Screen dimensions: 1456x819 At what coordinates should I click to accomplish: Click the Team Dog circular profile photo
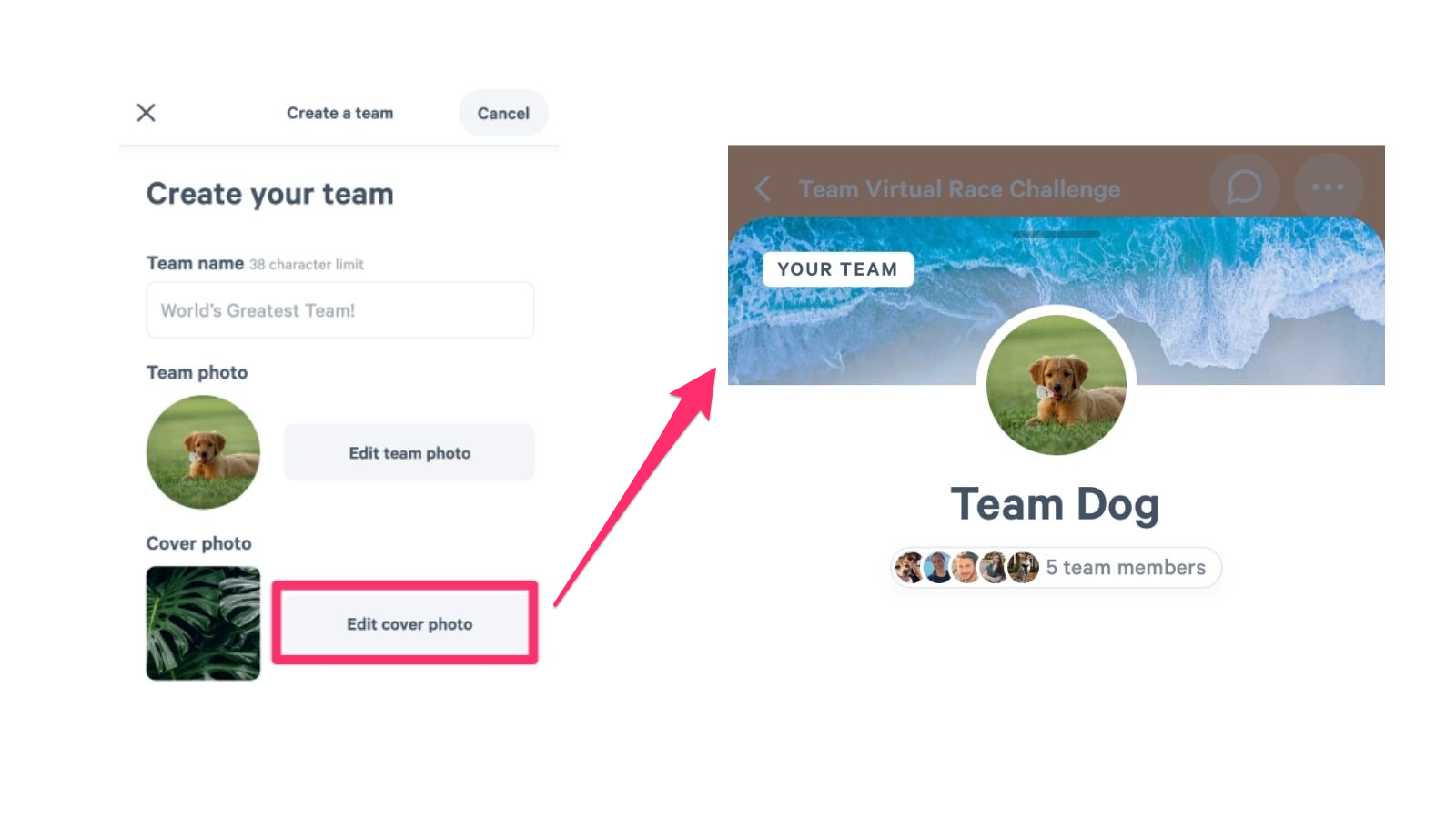[x=1056, y=384]
